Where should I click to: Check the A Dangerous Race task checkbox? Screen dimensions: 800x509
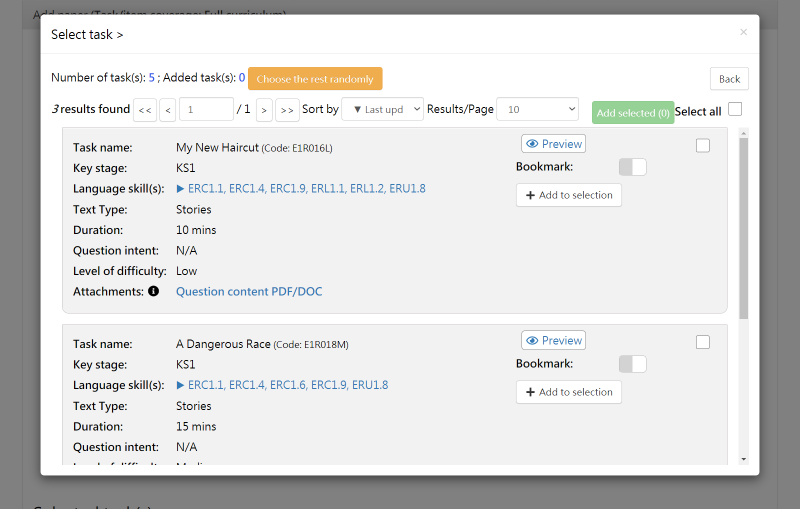(703, 342)
